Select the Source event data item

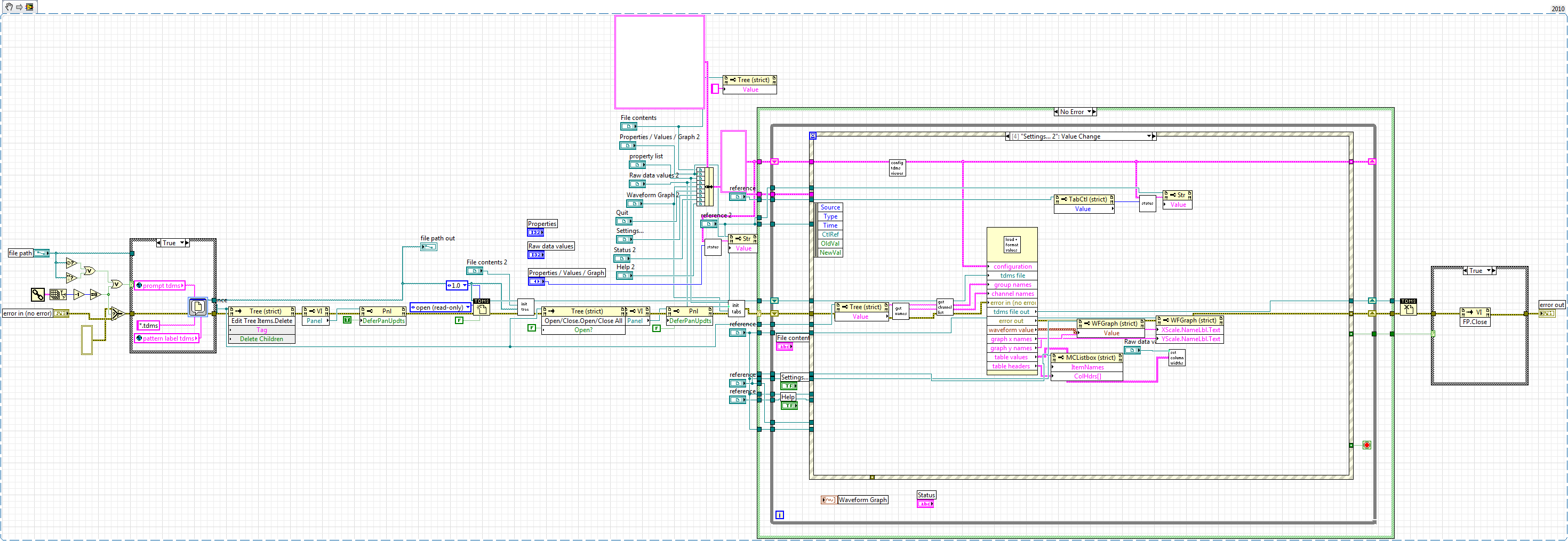[830, 207]
